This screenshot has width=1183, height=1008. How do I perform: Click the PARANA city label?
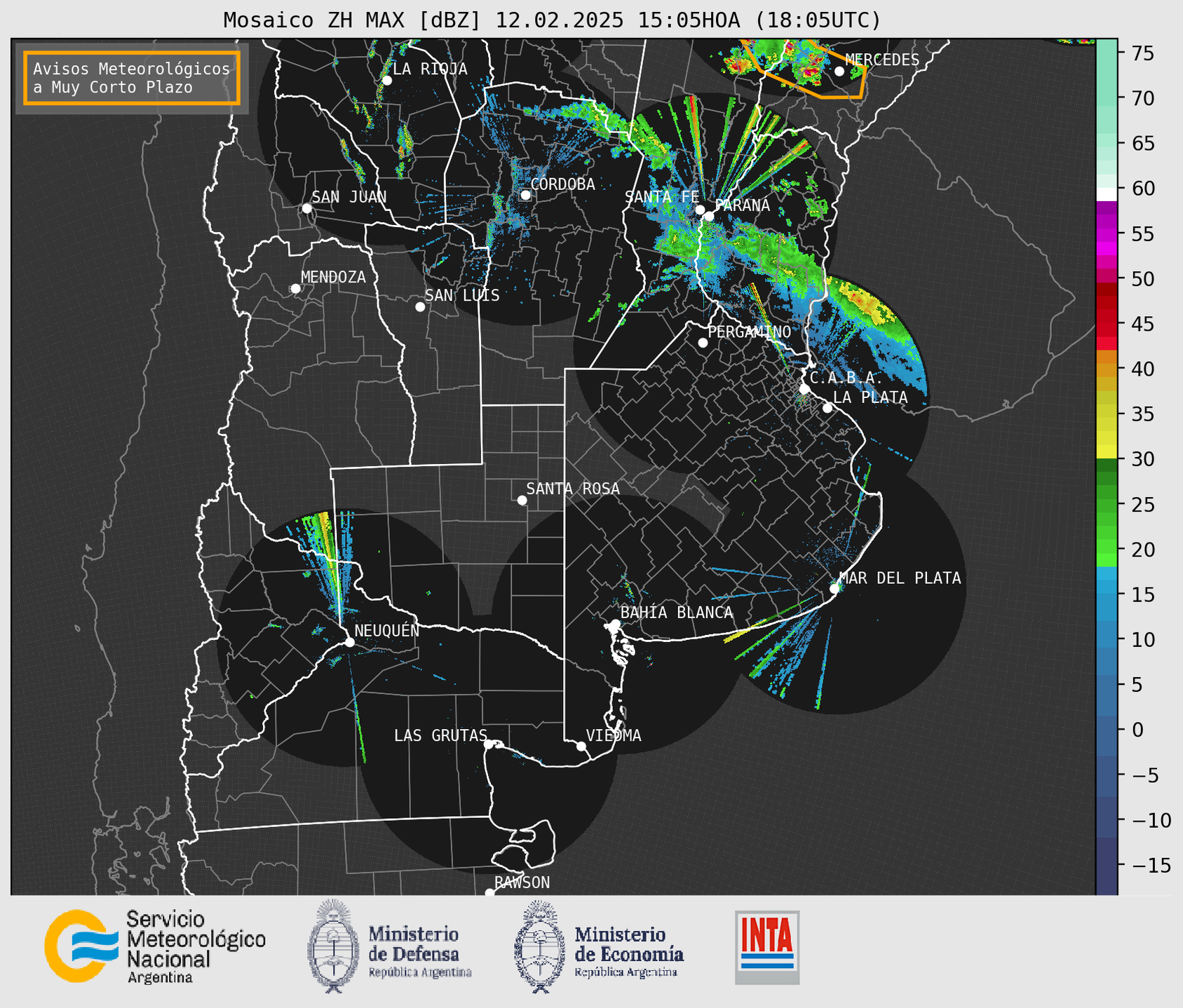tap(742, 205)
